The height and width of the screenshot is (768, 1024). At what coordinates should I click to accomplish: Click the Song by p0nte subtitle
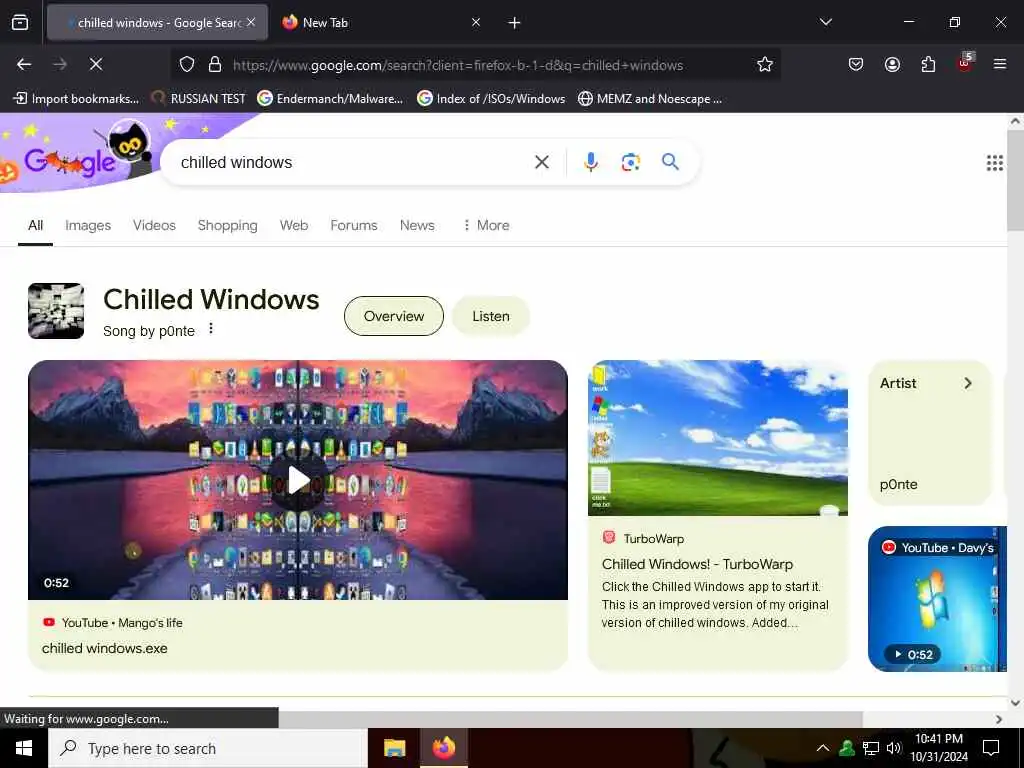pyautogui.click(x=149, y=331)
